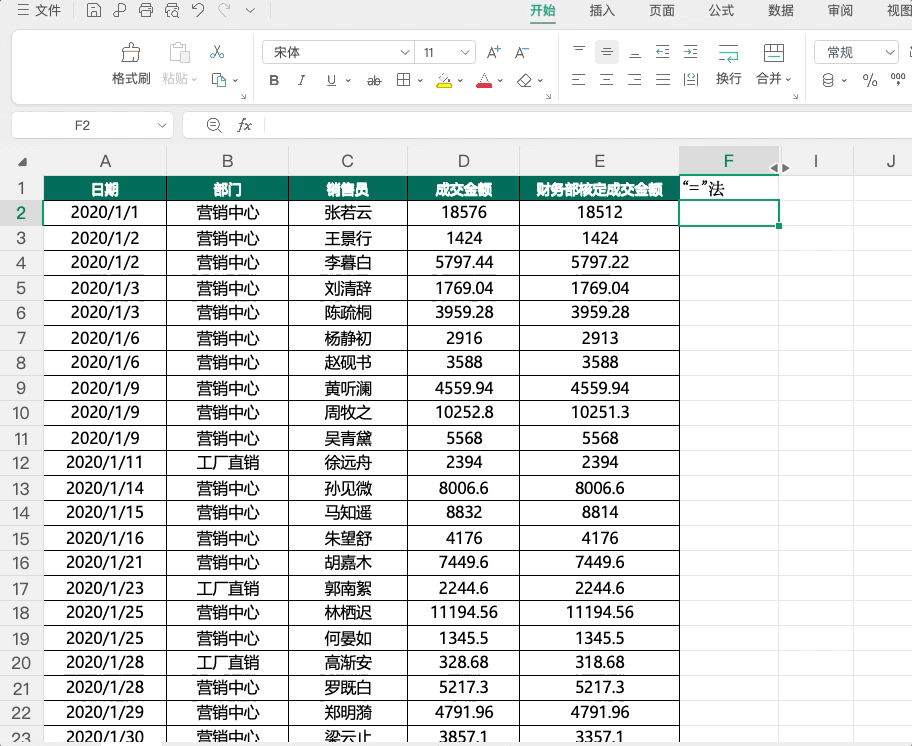The width and height of the screenshot is (912, 746).
Task: Click the Wrap Text (换行) button
Action: 728,64
